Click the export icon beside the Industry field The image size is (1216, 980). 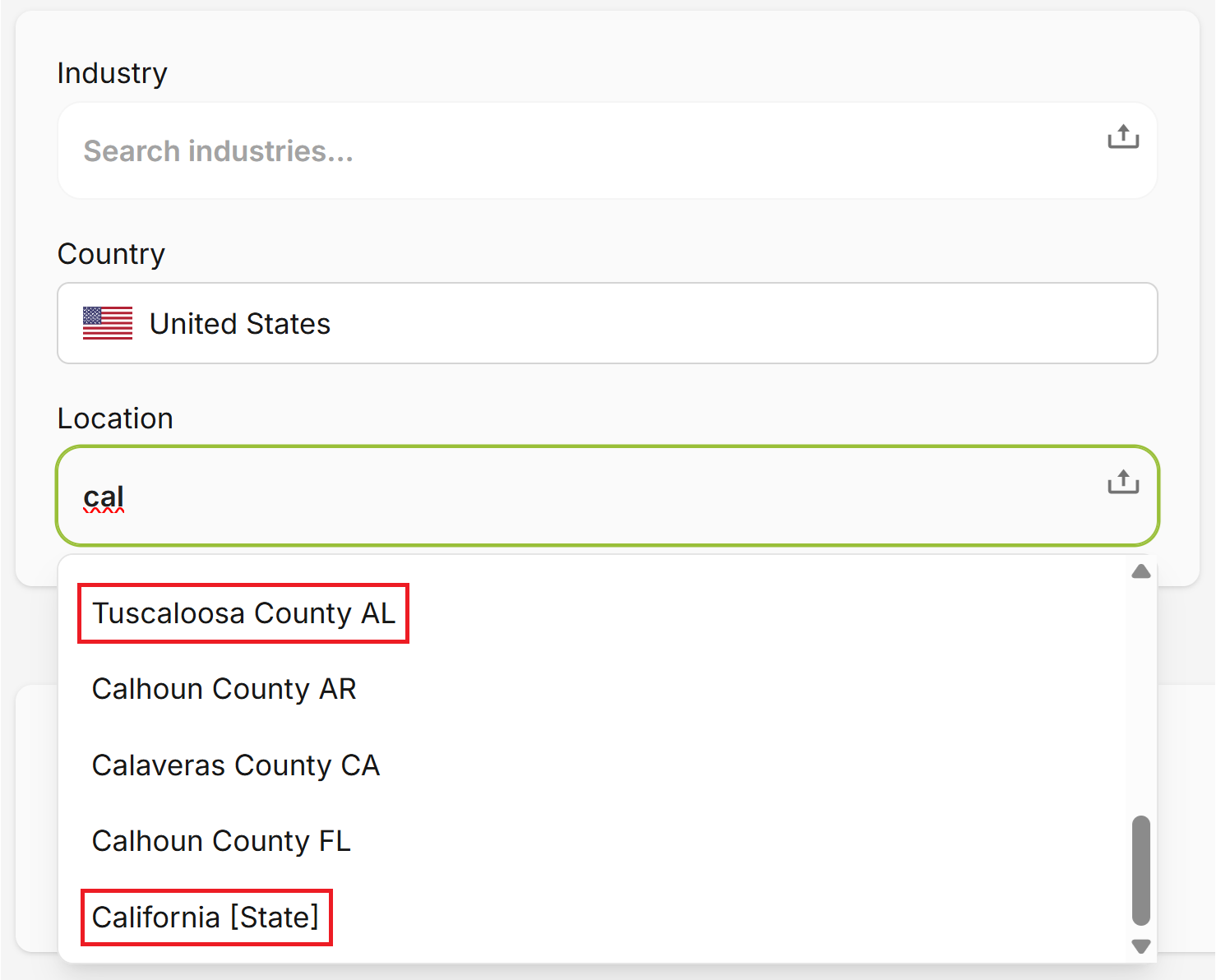tap(1122, 137)
